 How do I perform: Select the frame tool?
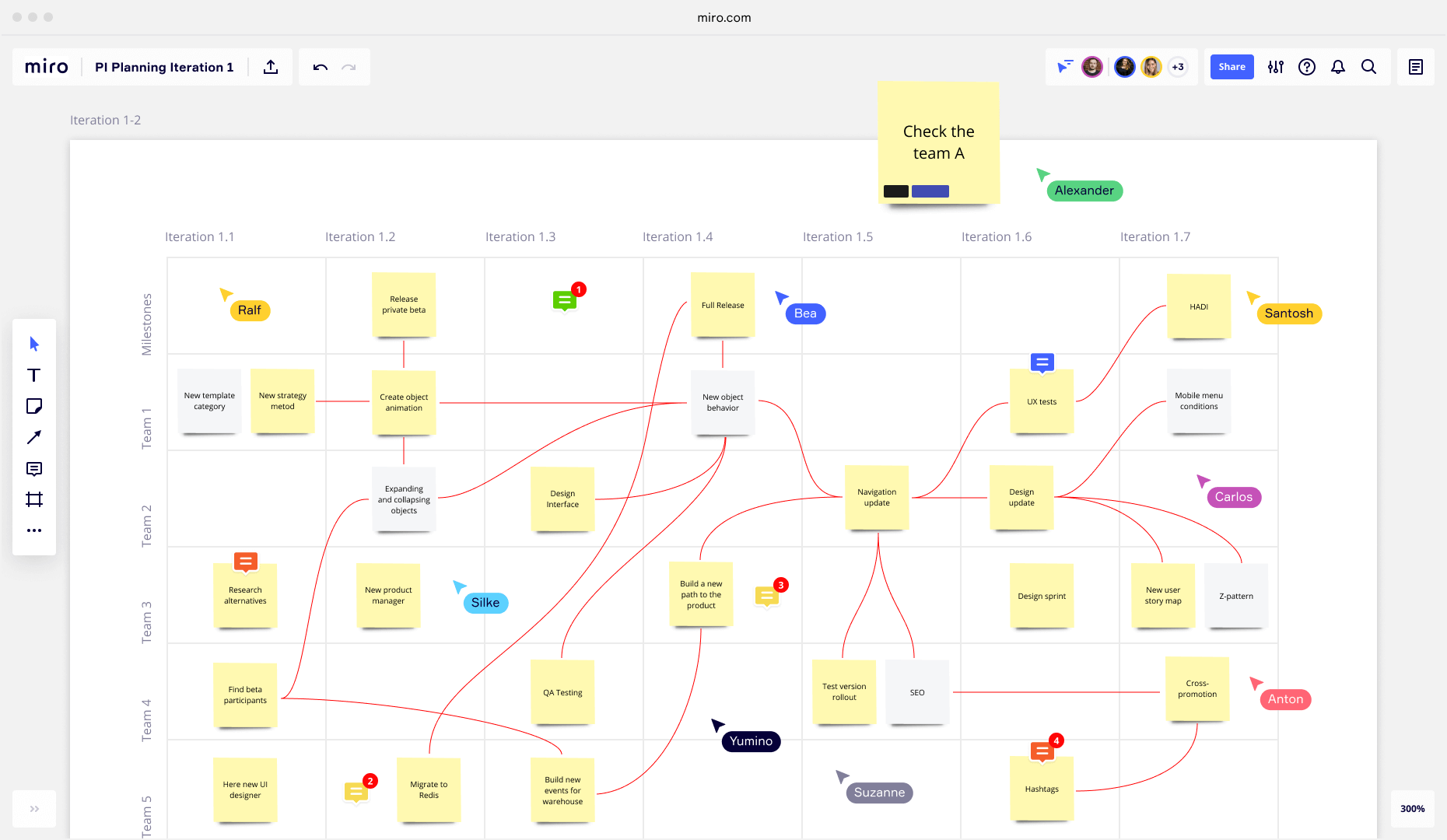34,499
